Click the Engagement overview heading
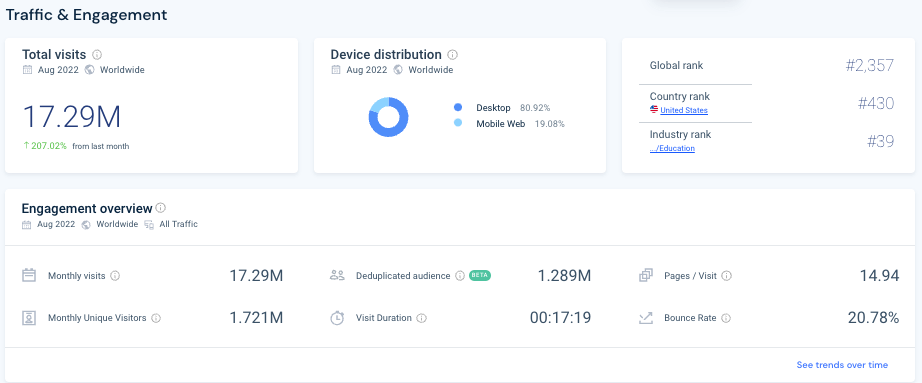 87,208
